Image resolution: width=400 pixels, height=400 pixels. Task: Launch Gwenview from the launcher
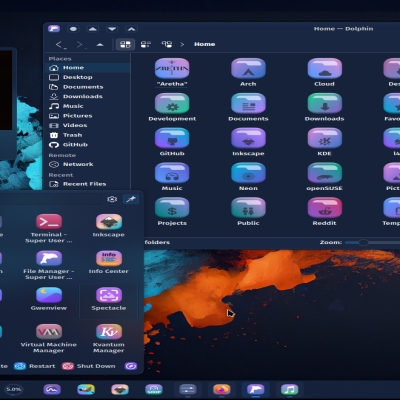coord(49,299)
